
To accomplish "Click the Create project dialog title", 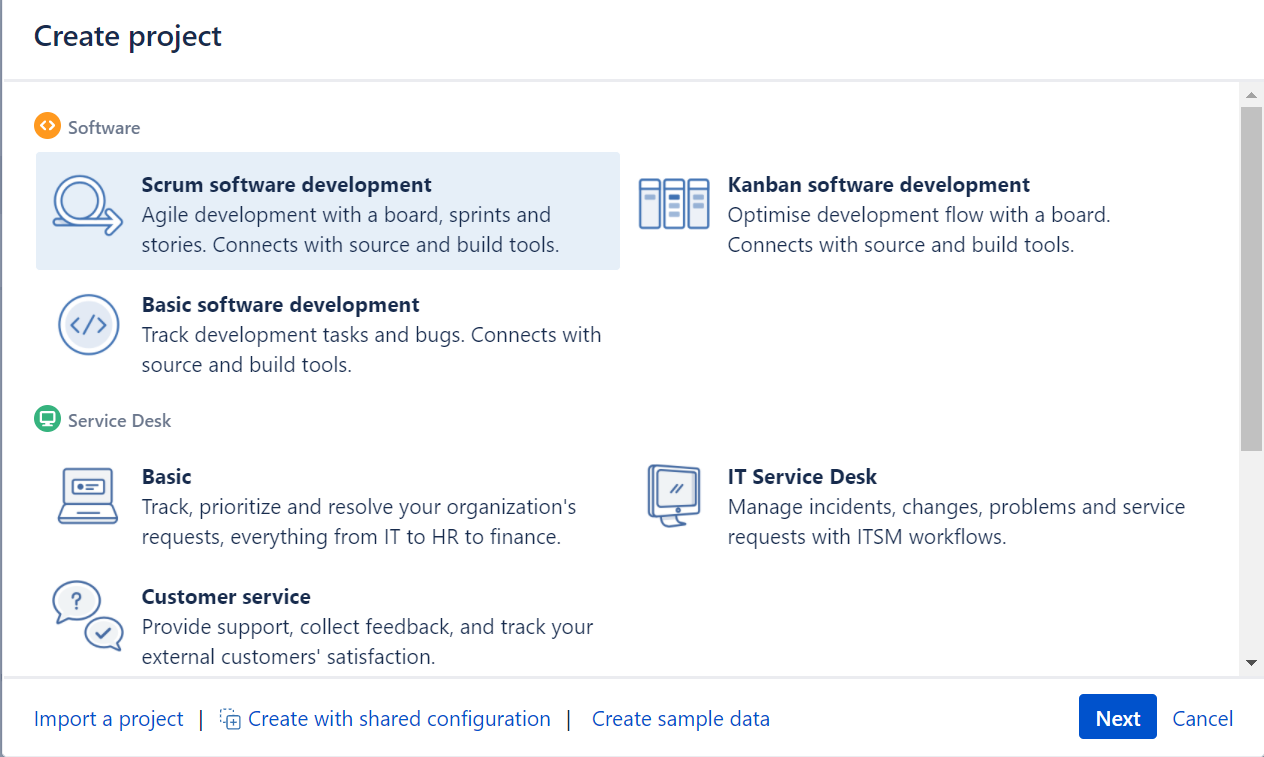I will tap(128, 36).
